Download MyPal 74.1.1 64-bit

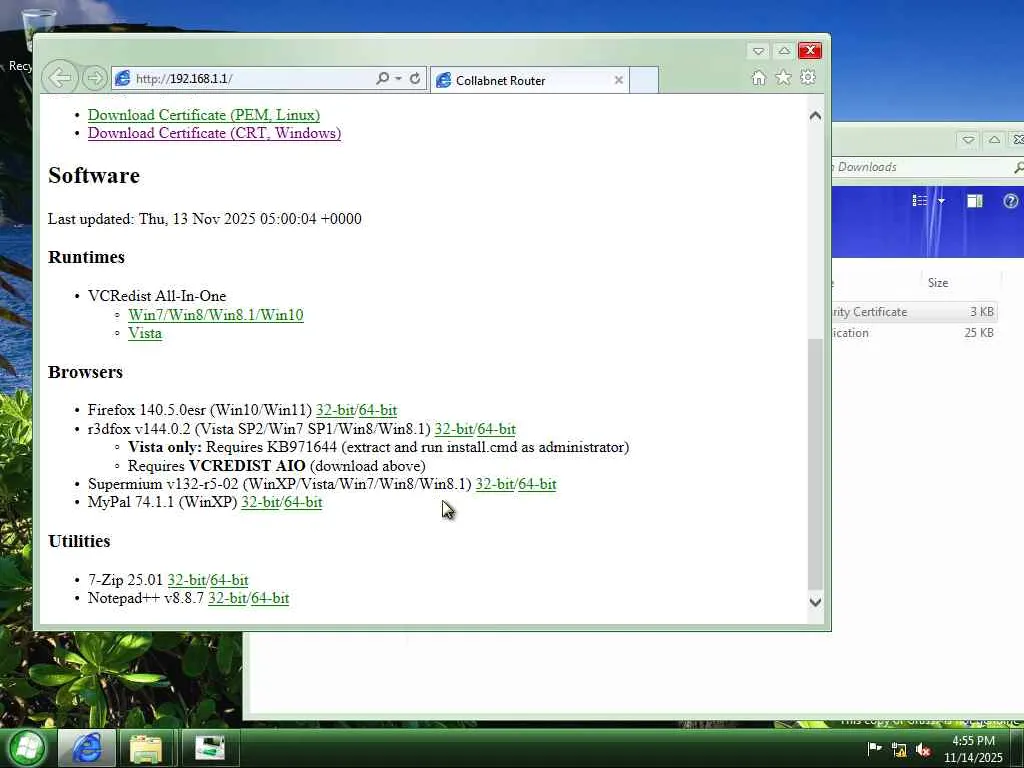point(302,502)
